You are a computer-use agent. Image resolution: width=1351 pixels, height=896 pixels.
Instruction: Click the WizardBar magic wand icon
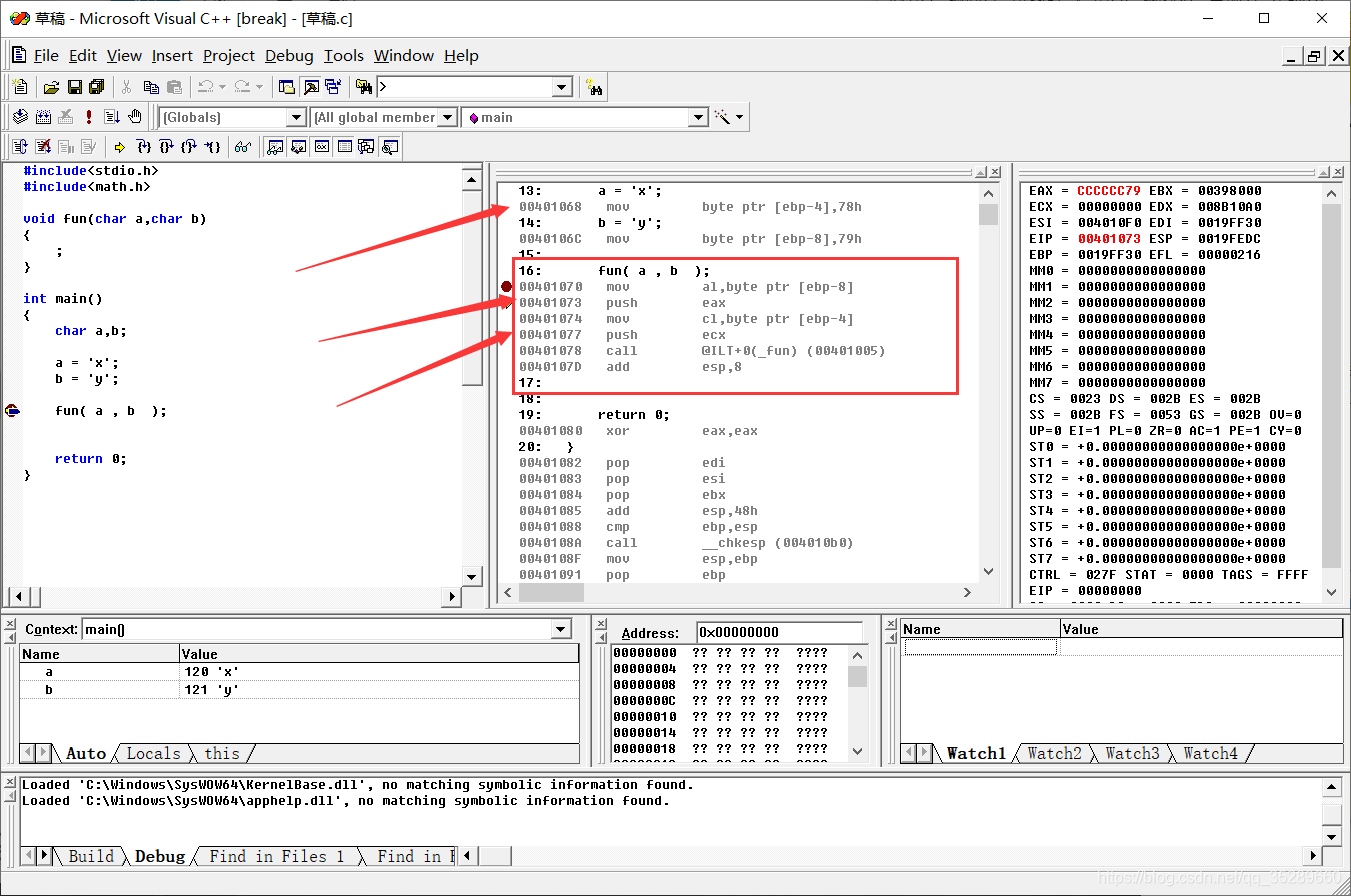point(722,117)
